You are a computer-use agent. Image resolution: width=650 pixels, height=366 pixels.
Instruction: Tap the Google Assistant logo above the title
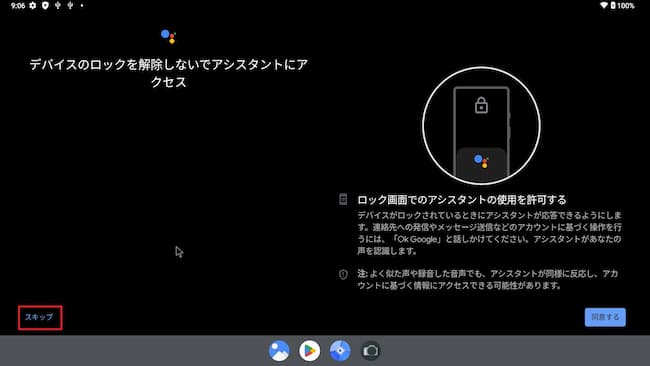point(168,36)
